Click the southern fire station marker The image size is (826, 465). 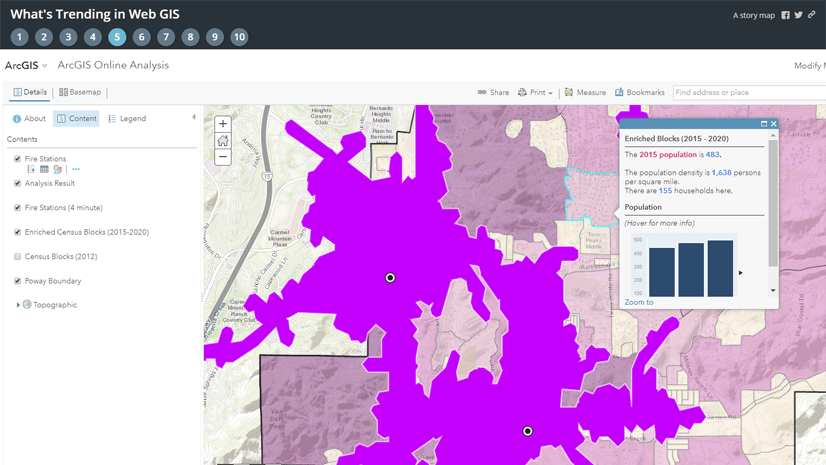[527, 431]
